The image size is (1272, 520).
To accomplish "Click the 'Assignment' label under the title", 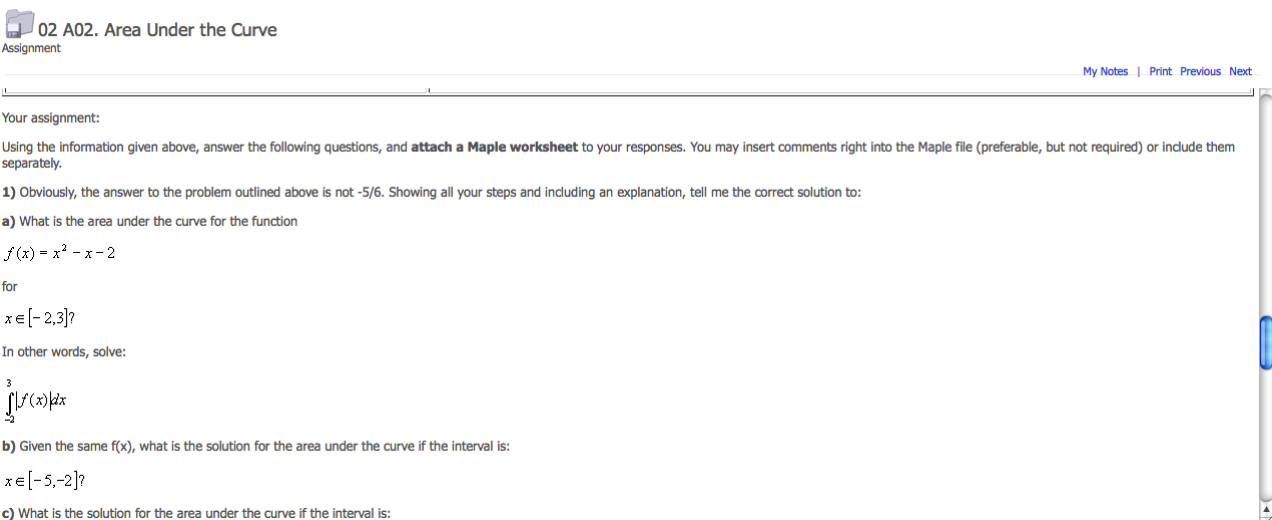I will click(31, 48).
